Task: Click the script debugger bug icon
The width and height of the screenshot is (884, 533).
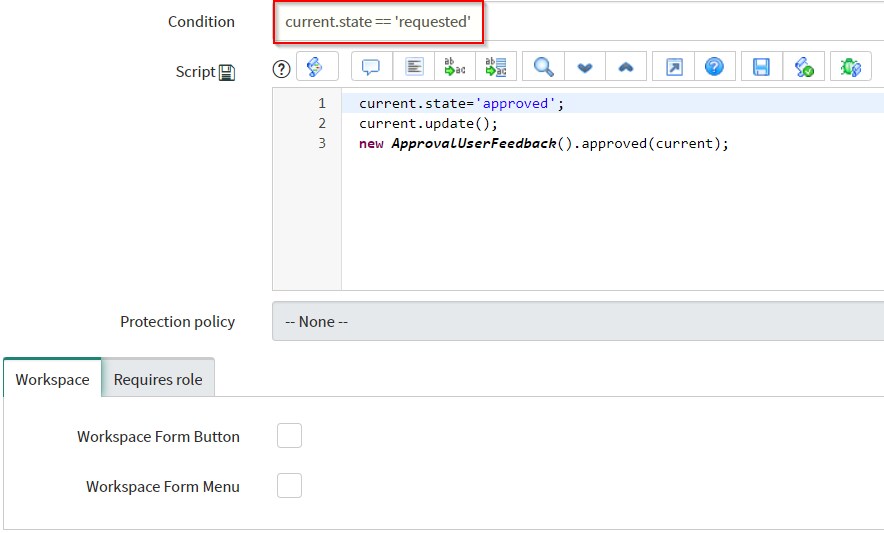Action: [x=850, y=67]
